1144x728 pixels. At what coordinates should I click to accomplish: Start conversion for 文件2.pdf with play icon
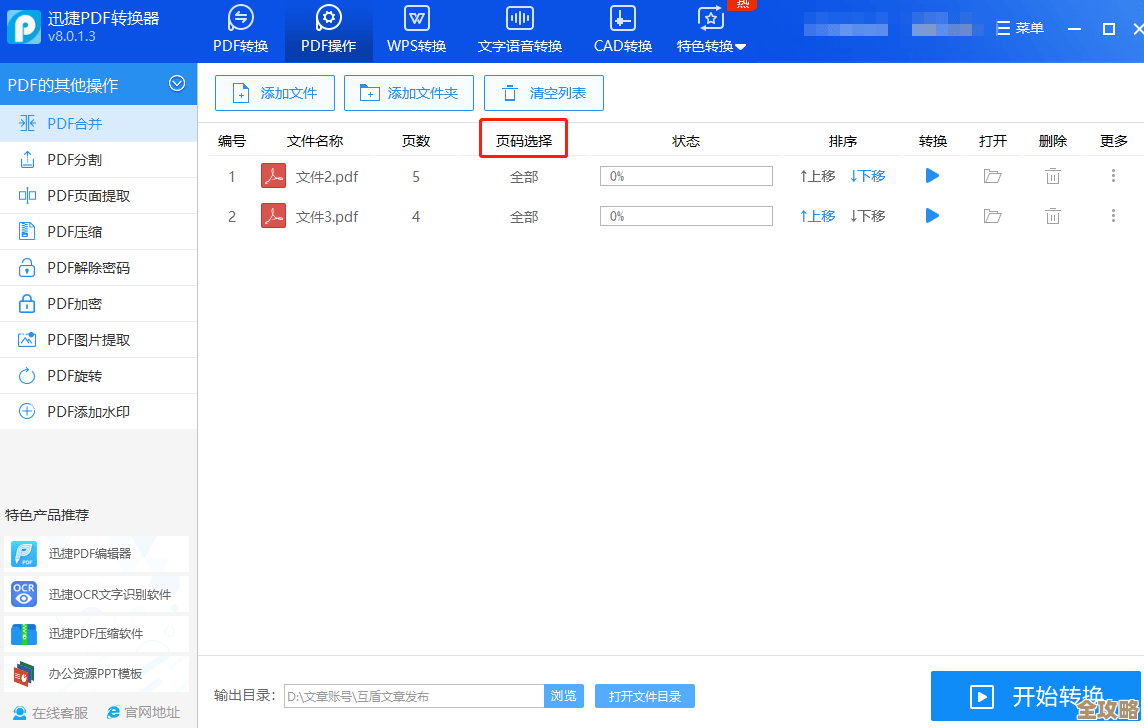(x=932, y=175)
